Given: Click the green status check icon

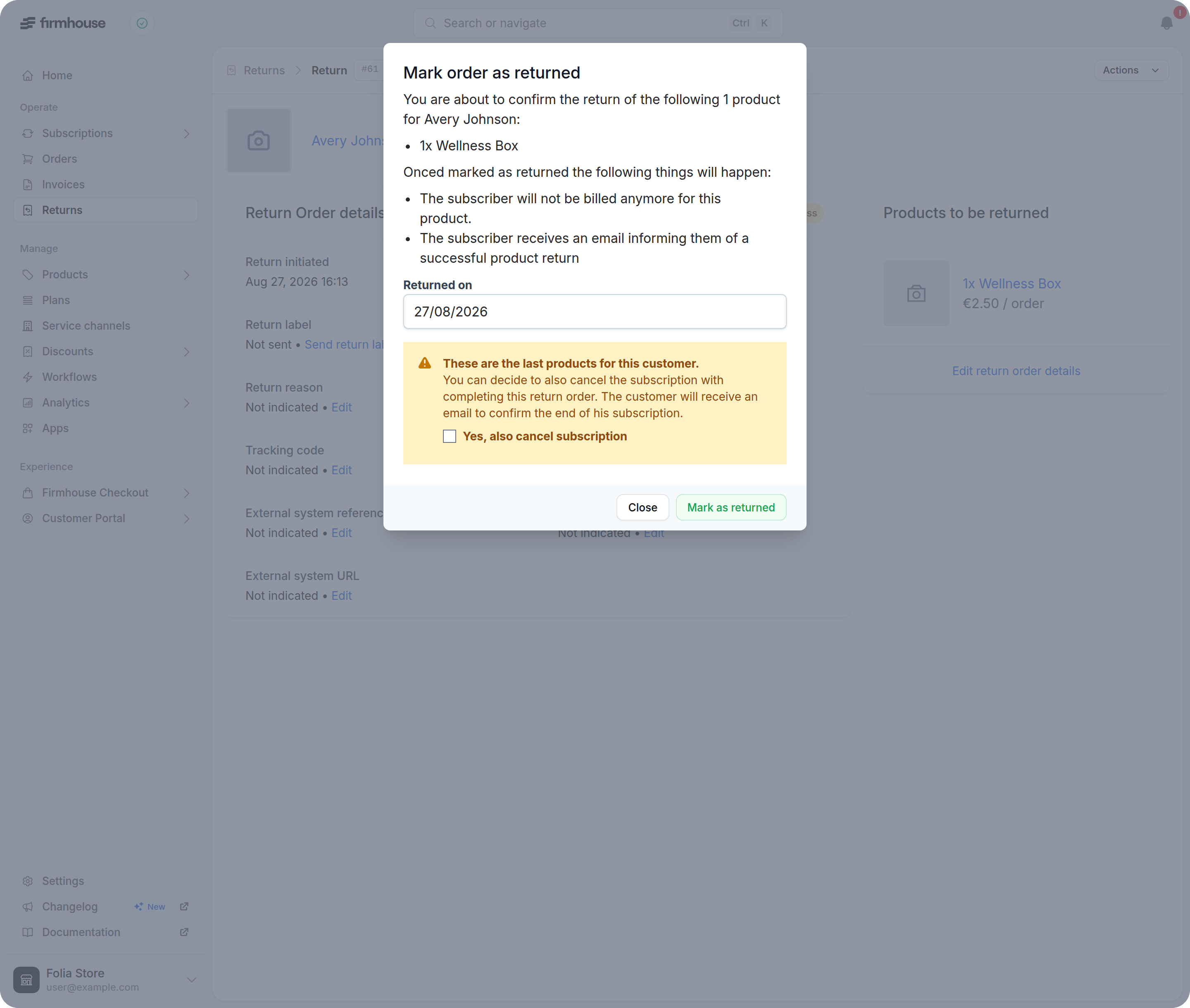Looking at the screenshot, I should (x=142, y=23).
